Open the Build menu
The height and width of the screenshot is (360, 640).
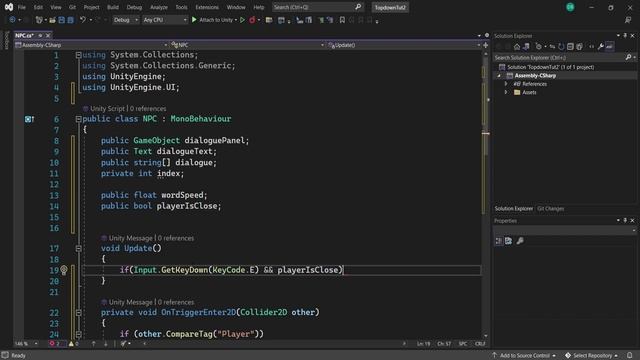tap(113, 7)
